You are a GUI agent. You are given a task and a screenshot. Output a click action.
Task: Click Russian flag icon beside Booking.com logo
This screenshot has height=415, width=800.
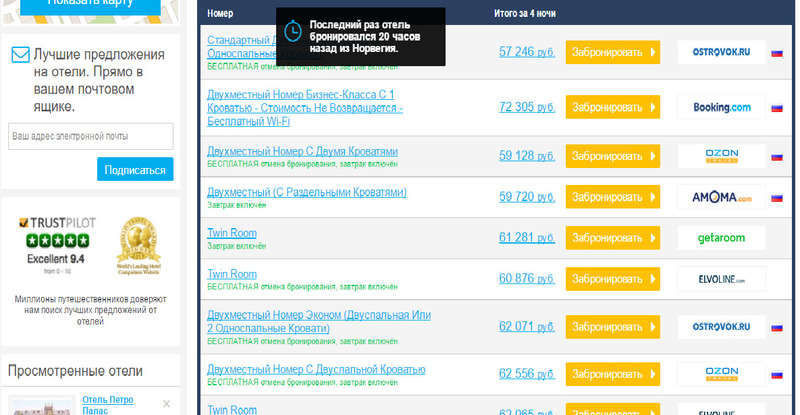[776, 108]
